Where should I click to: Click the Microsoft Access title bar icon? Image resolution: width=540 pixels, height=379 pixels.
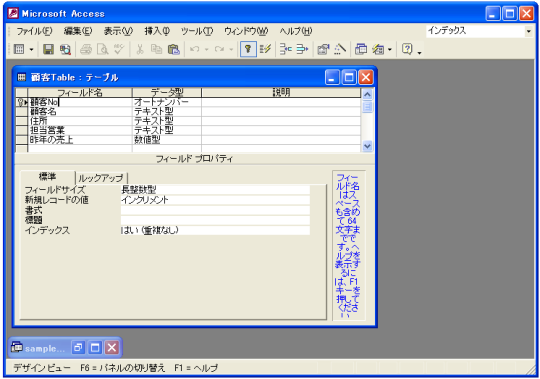tap(13, 13)
